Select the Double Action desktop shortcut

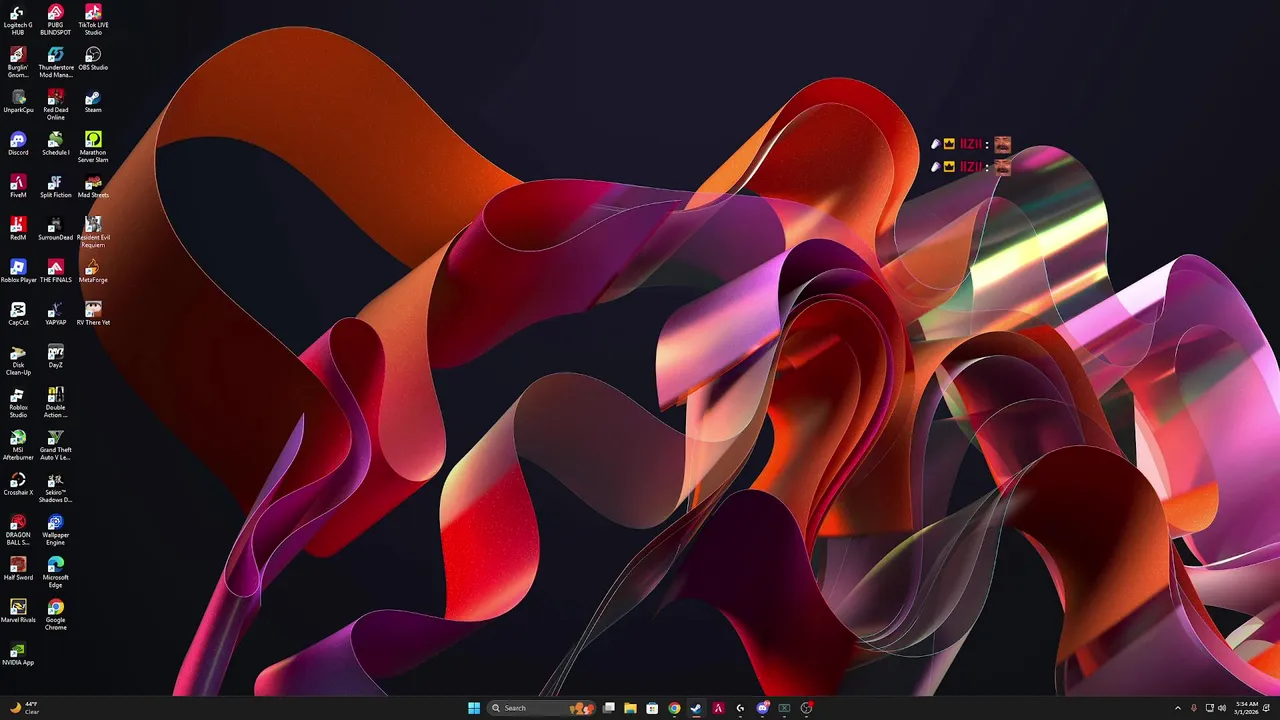tap(56, 402)
